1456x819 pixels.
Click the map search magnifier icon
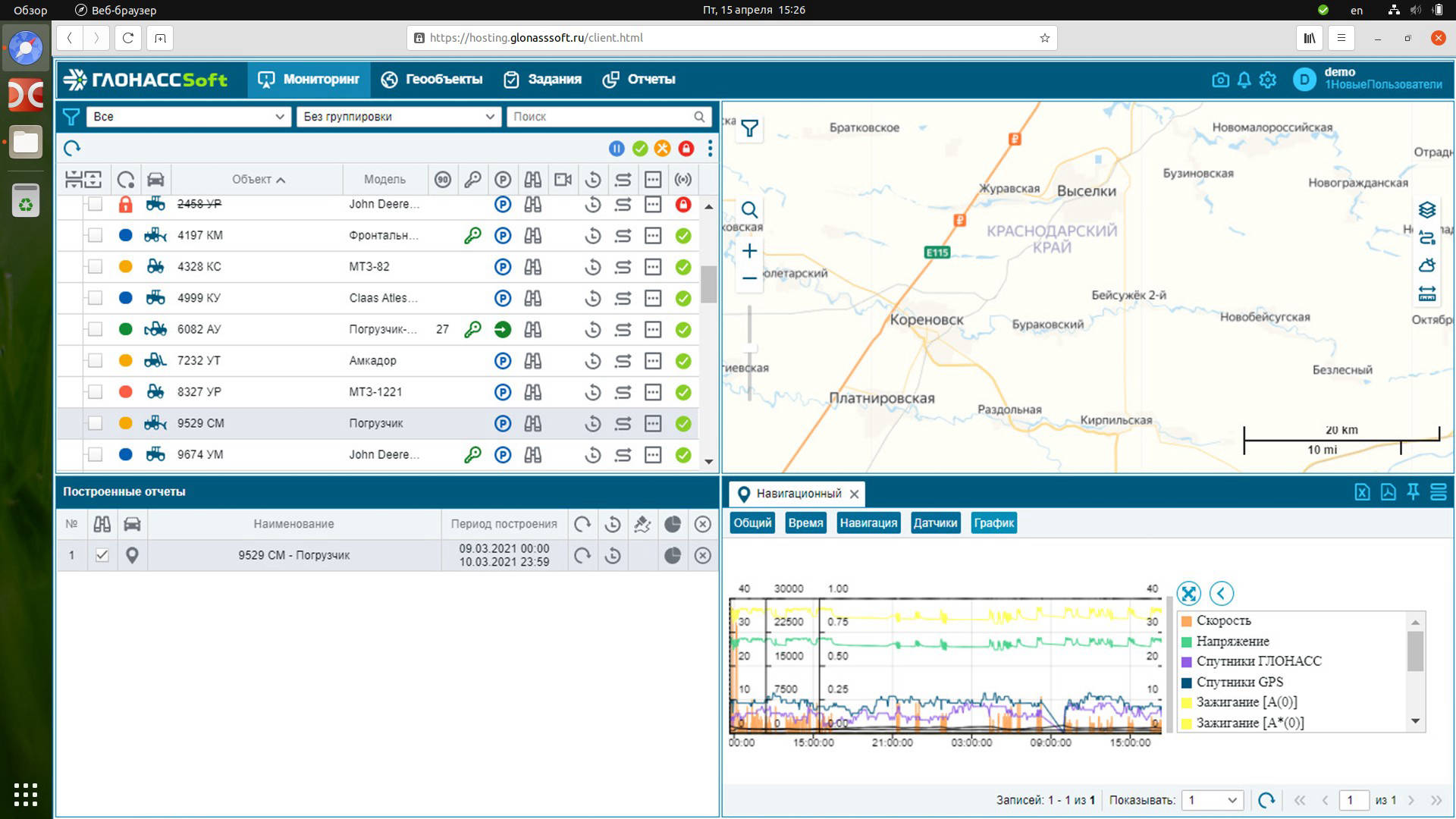tap(749, 210)
